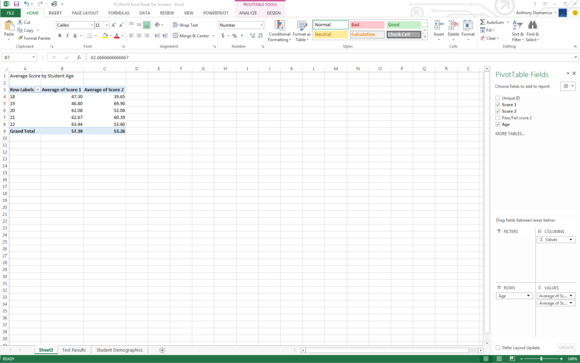Toggle underline formatting
580x363 pixels.
[x=75, y=36]
